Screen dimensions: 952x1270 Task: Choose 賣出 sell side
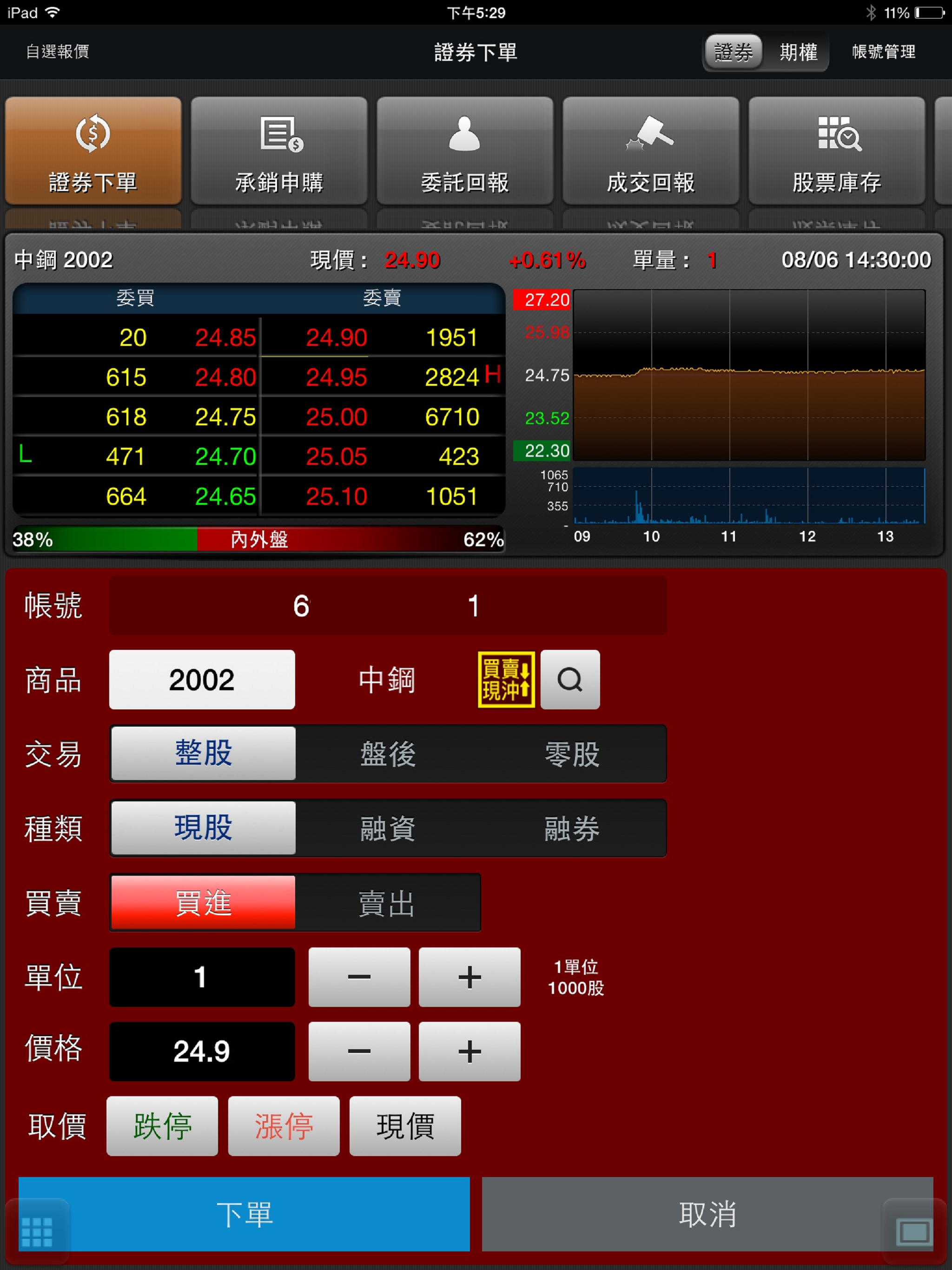coord(387,903)
